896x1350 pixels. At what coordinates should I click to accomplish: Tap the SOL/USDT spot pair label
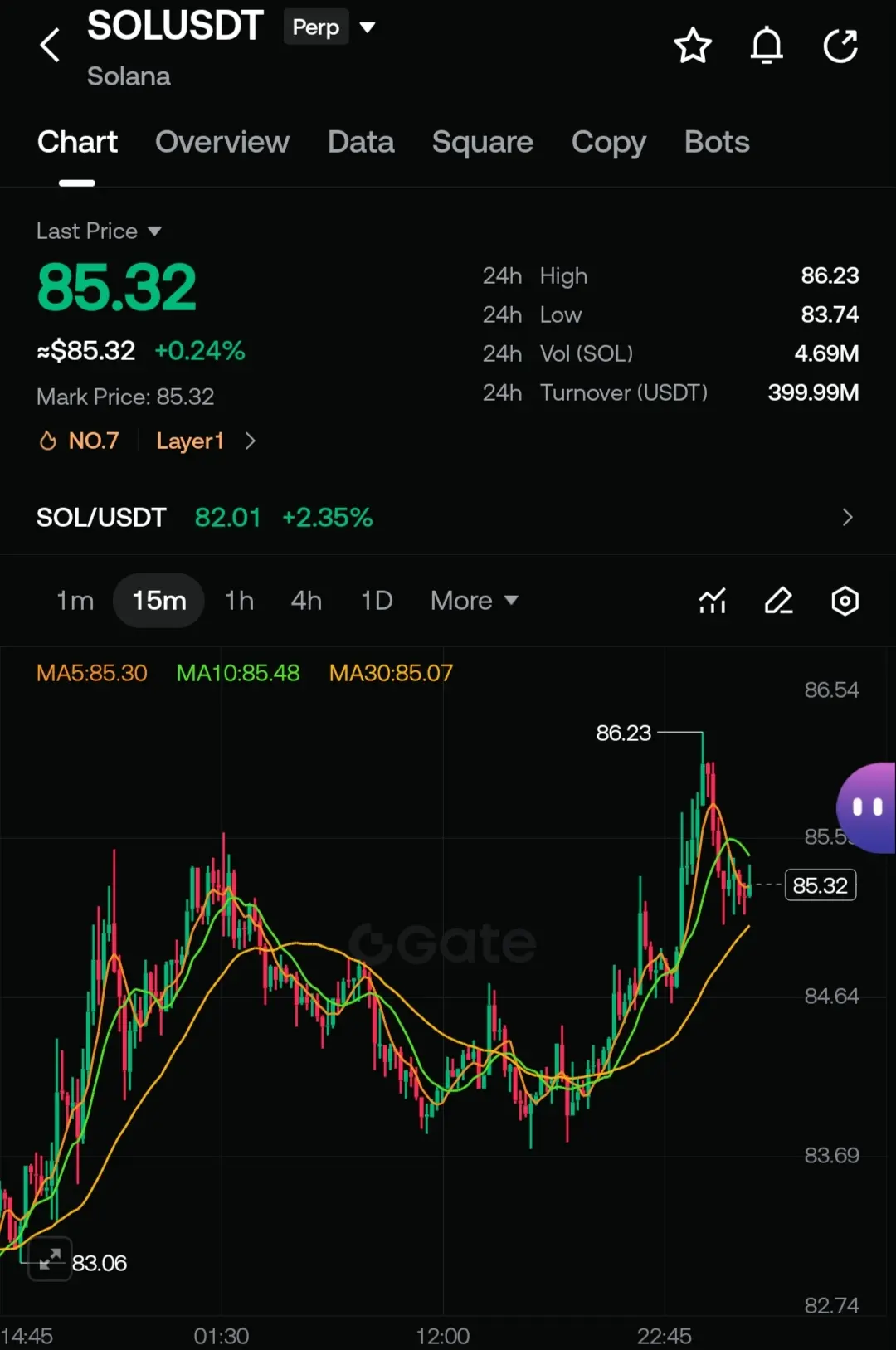tap(101, 517)
